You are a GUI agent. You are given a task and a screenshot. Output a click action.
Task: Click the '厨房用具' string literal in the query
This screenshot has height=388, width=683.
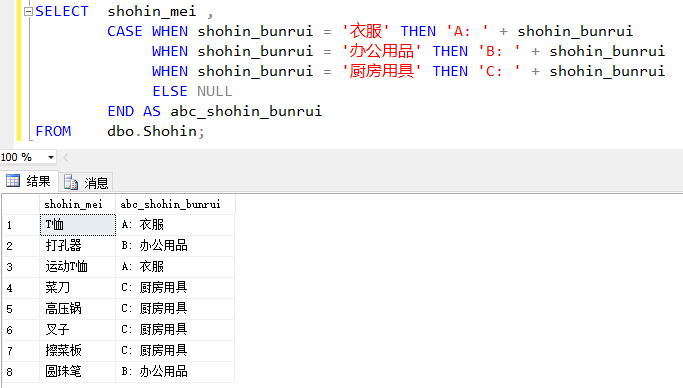tap(382, 71)
